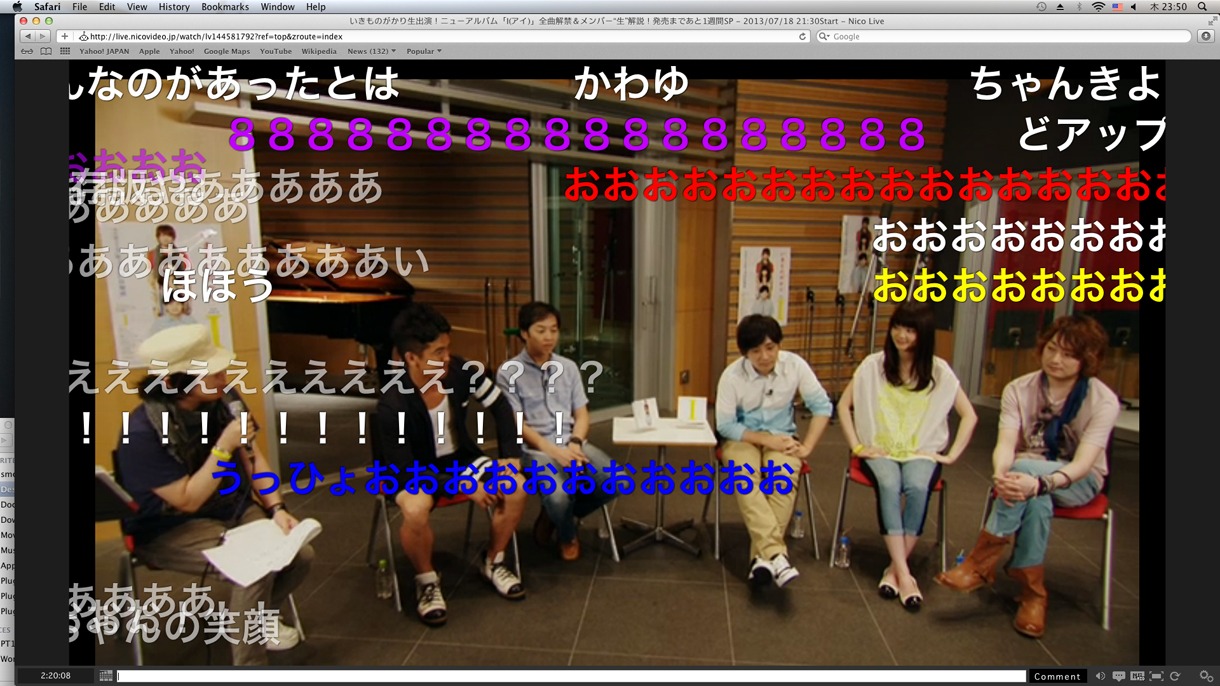Open the Reading List glasses icon

point(27,51)
